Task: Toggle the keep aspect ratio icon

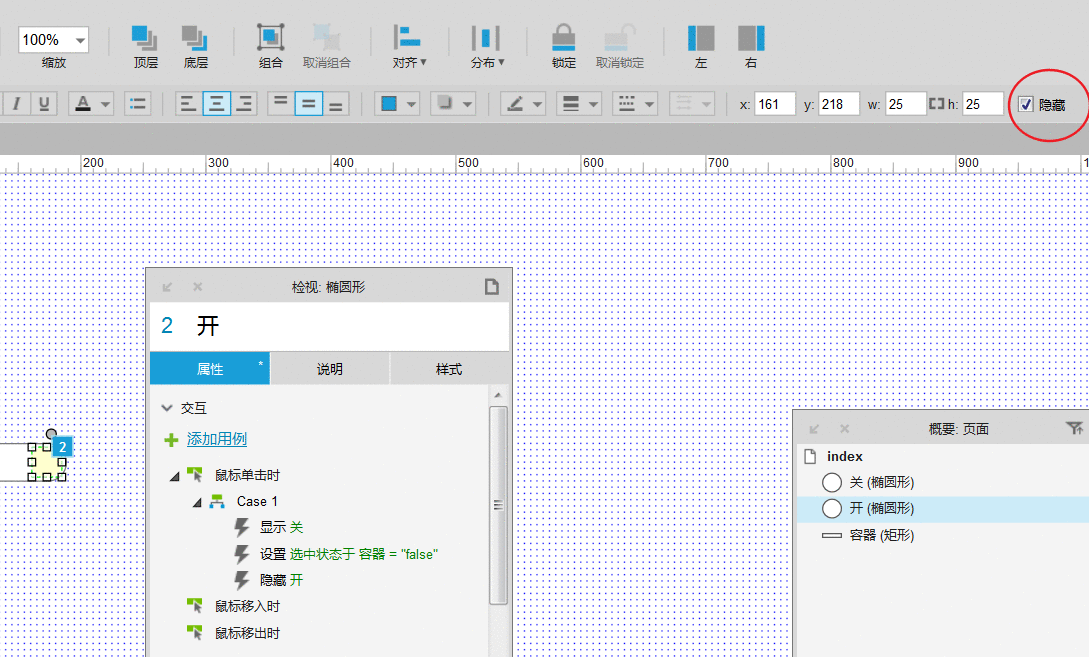Action: [x=936, y=103]
